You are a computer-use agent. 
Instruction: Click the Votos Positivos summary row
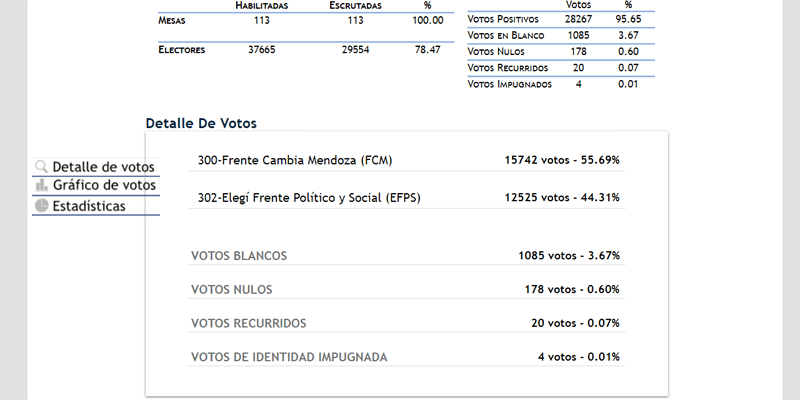point(561,19)
